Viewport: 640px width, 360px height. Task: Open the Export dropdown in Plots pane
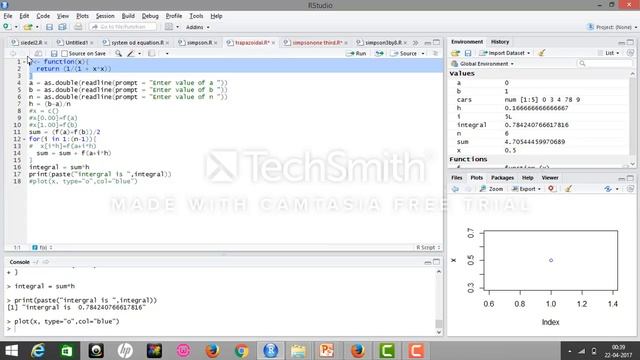pyautogui.click(x=526, y=189)
